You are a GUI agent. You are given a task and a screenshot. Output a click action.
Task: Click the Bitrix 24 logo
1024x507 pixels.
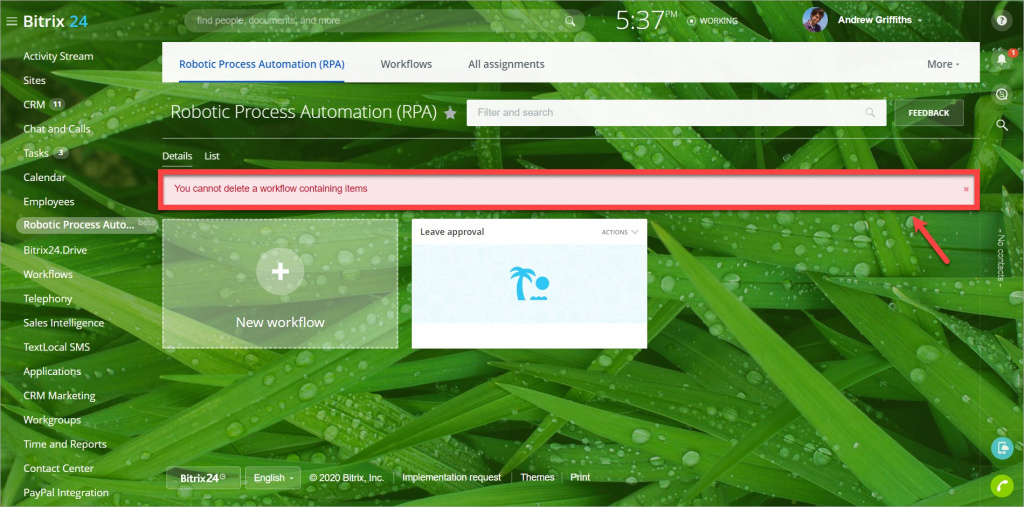coord(56,21)
